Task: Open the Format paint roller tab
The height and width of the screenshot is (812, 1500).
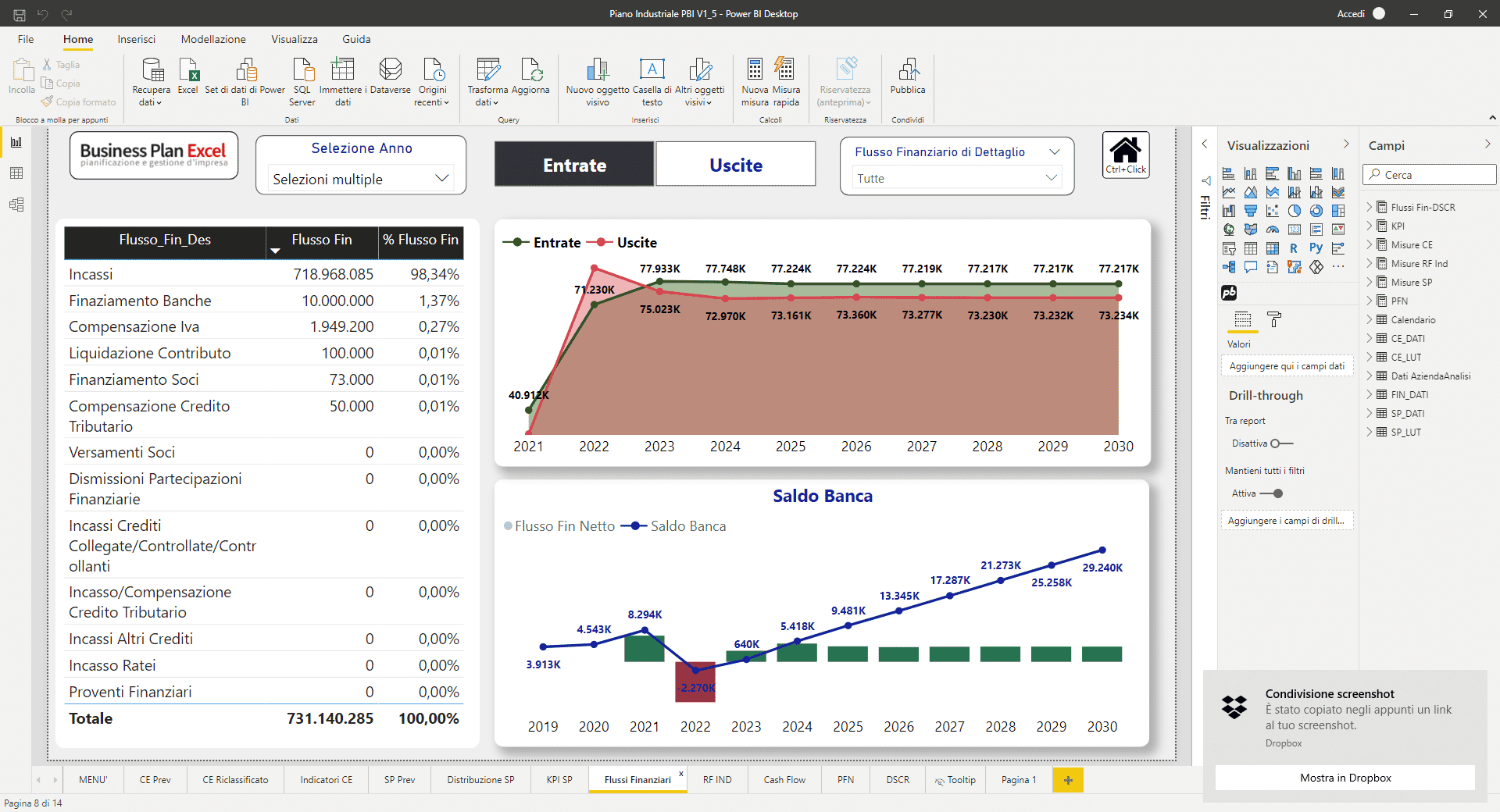Action: pyautogui.click(x=1274, y=319)
